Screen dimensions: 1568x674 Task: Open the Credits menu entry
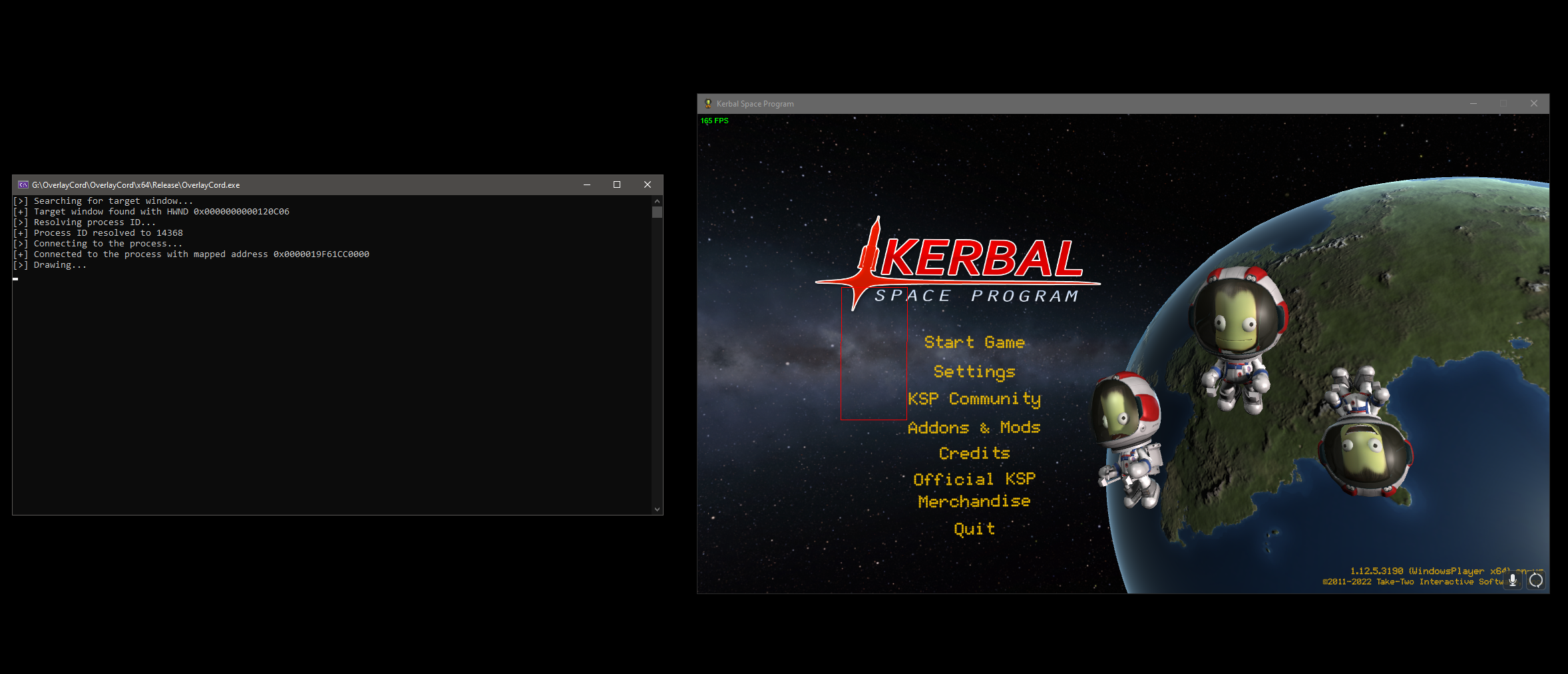974,454
